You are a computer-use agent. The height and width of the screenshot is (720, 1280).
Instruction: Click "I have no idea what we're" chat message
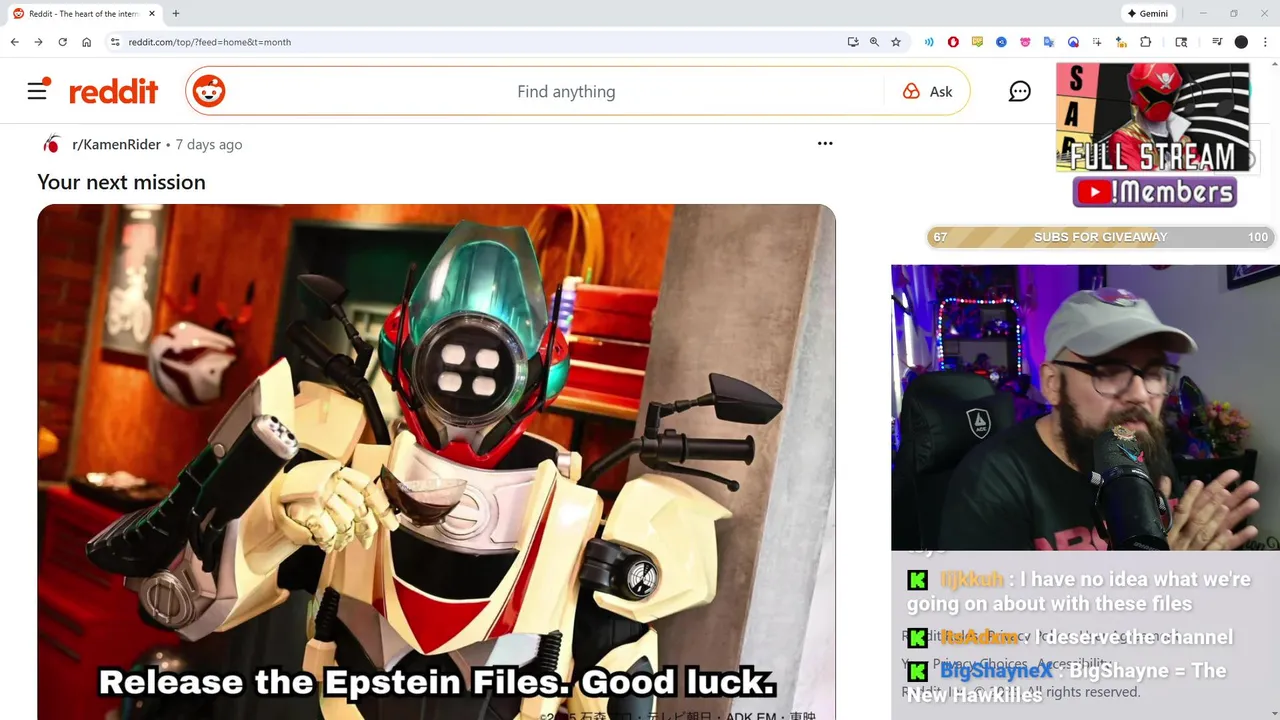[x=1079, y=591]
